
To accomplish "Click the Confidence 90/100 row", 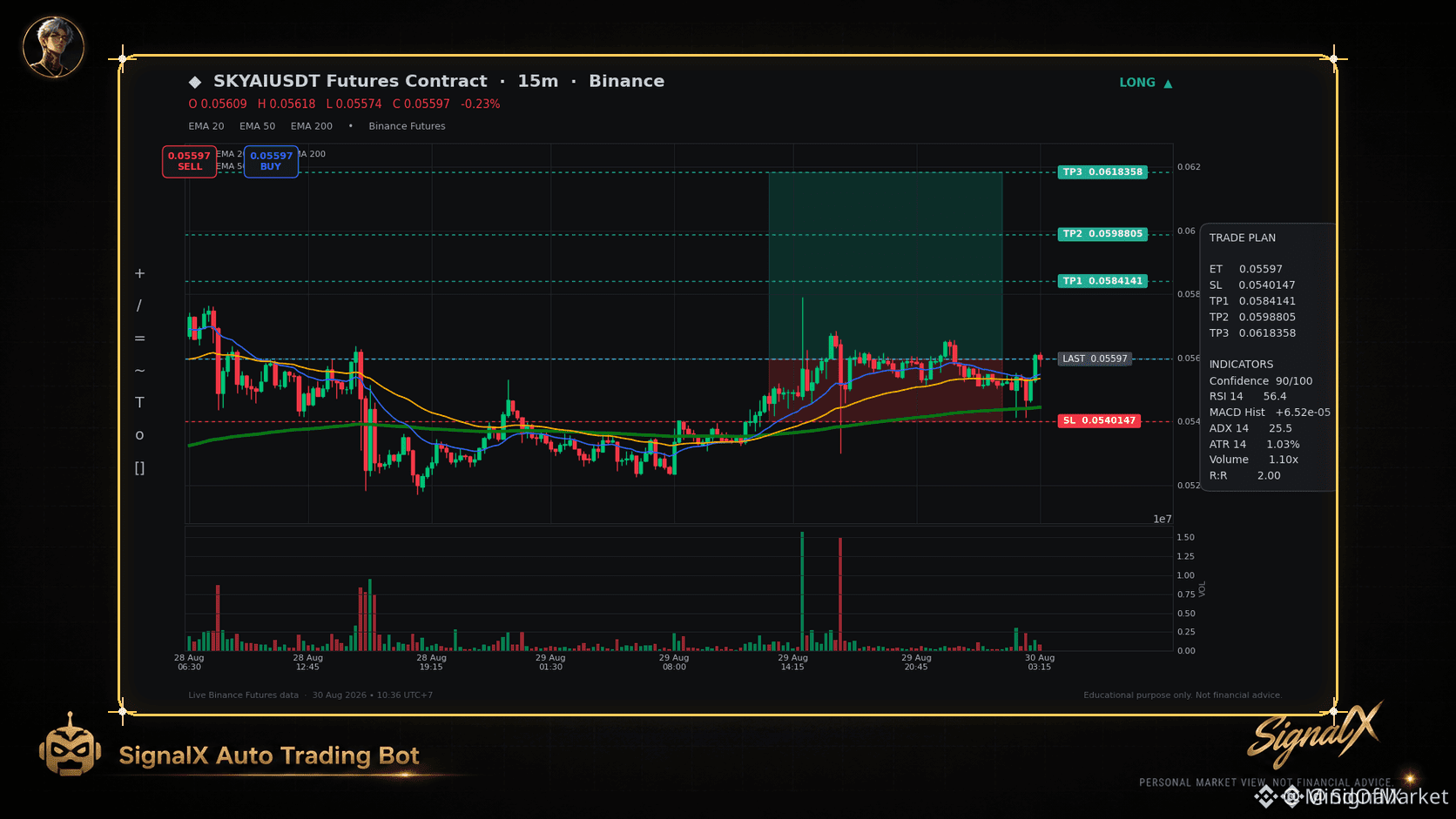I will pos(1261,381).
